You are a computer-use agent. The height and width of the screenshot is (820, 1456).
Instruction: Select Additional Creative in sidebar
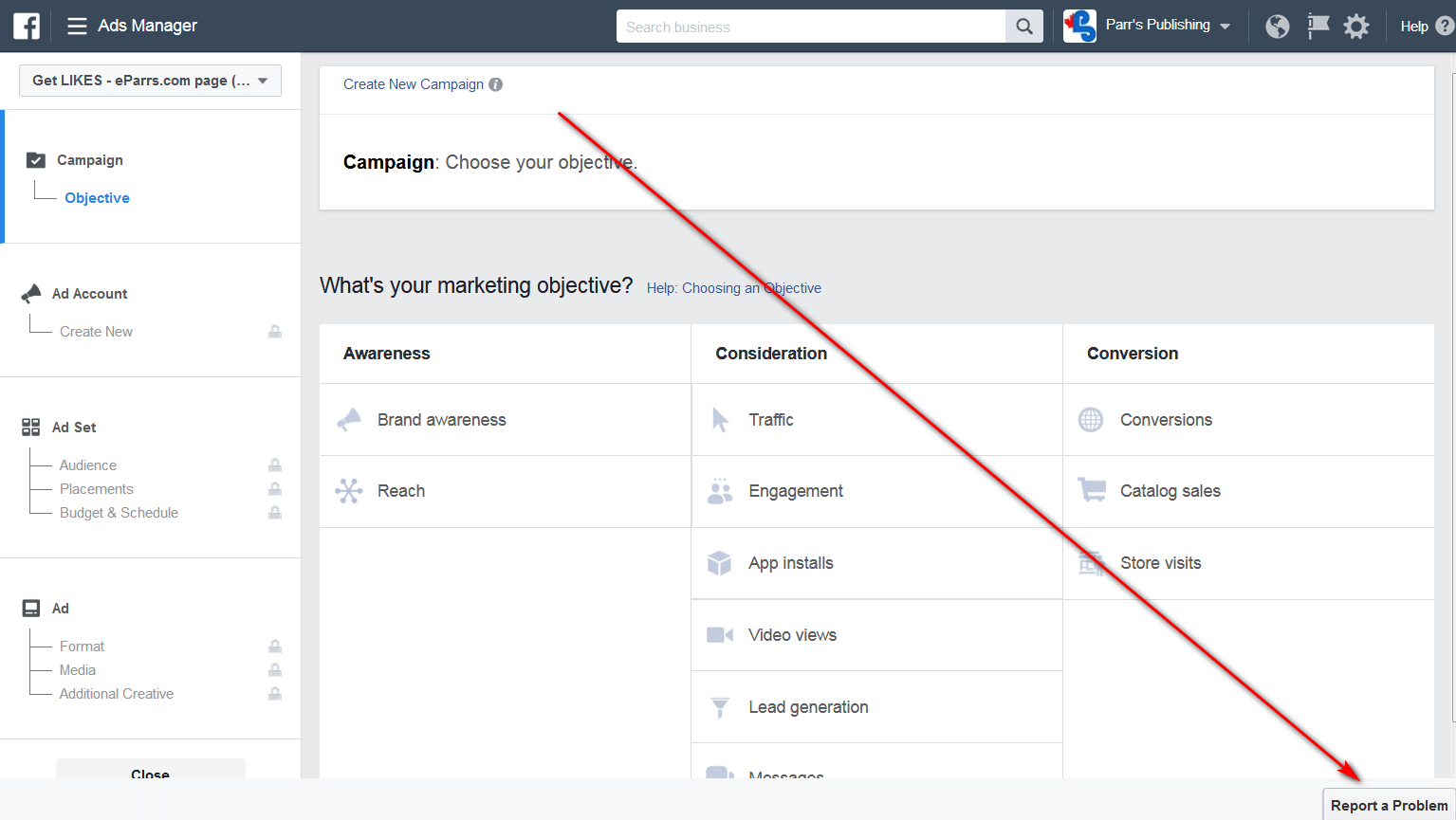tap(117, 694)
